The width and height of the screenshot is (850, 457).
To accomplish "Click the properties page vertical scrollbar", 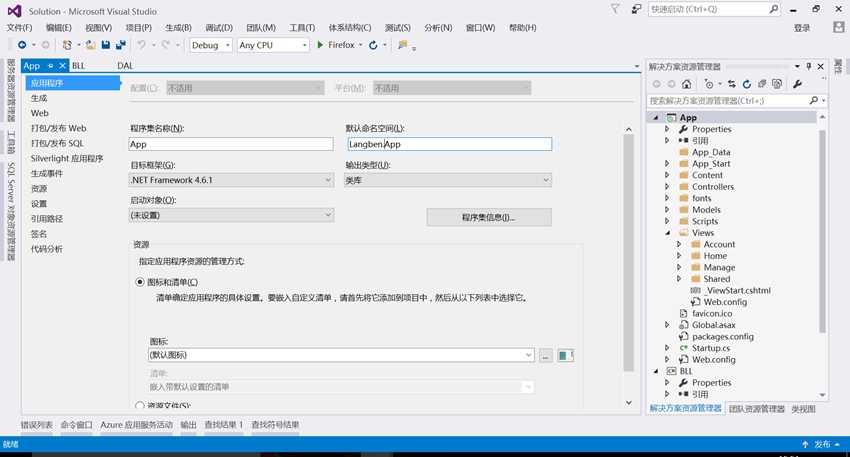I will 628,252.
